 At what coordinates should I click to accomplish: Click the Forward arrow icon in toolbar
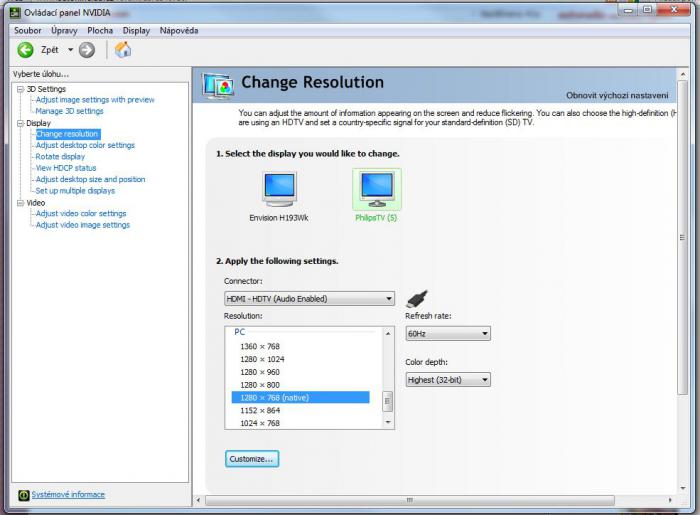coord(87,50)
